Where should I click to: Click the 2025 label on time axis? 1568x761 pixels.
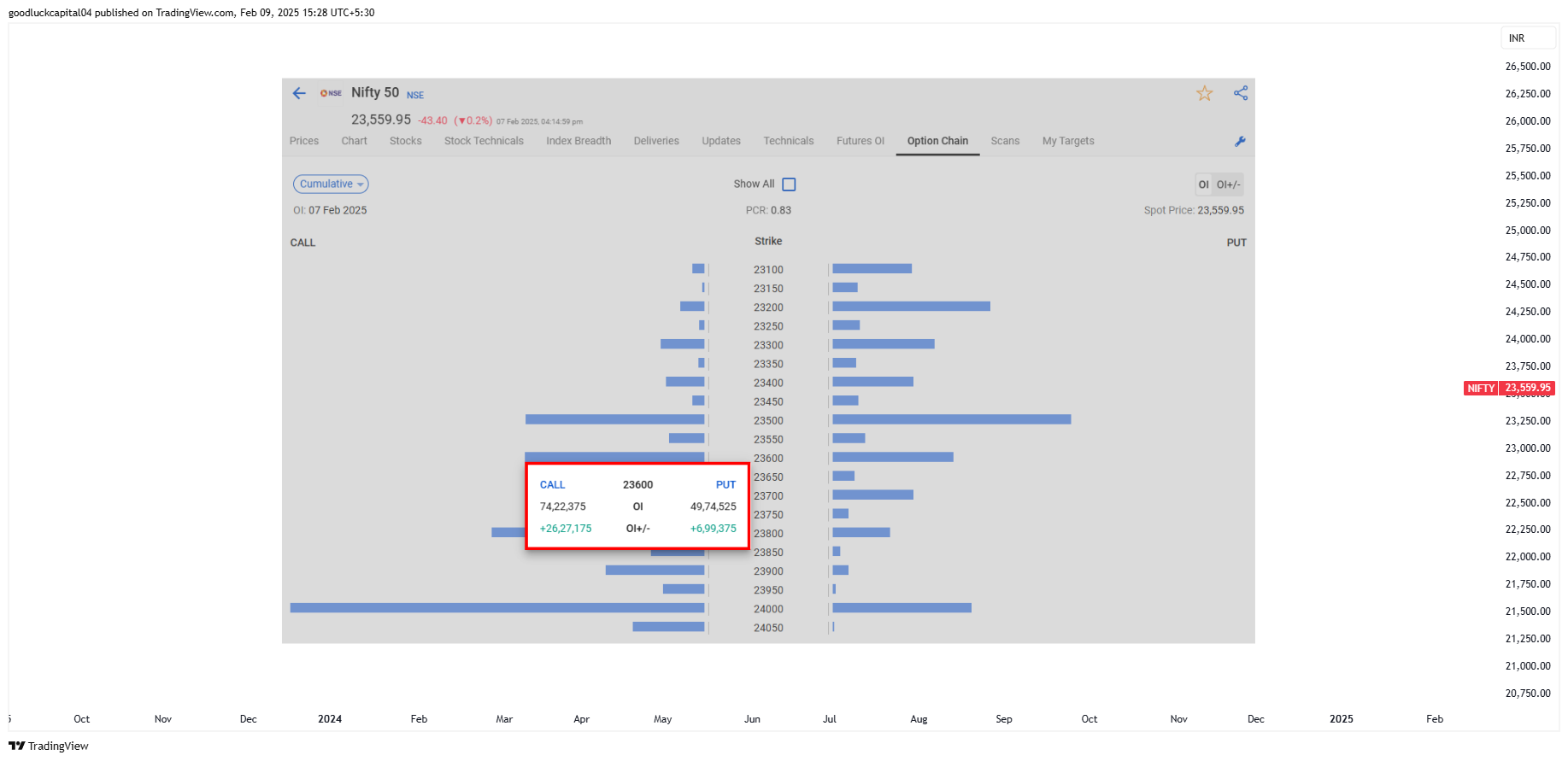pos(1342,719)
